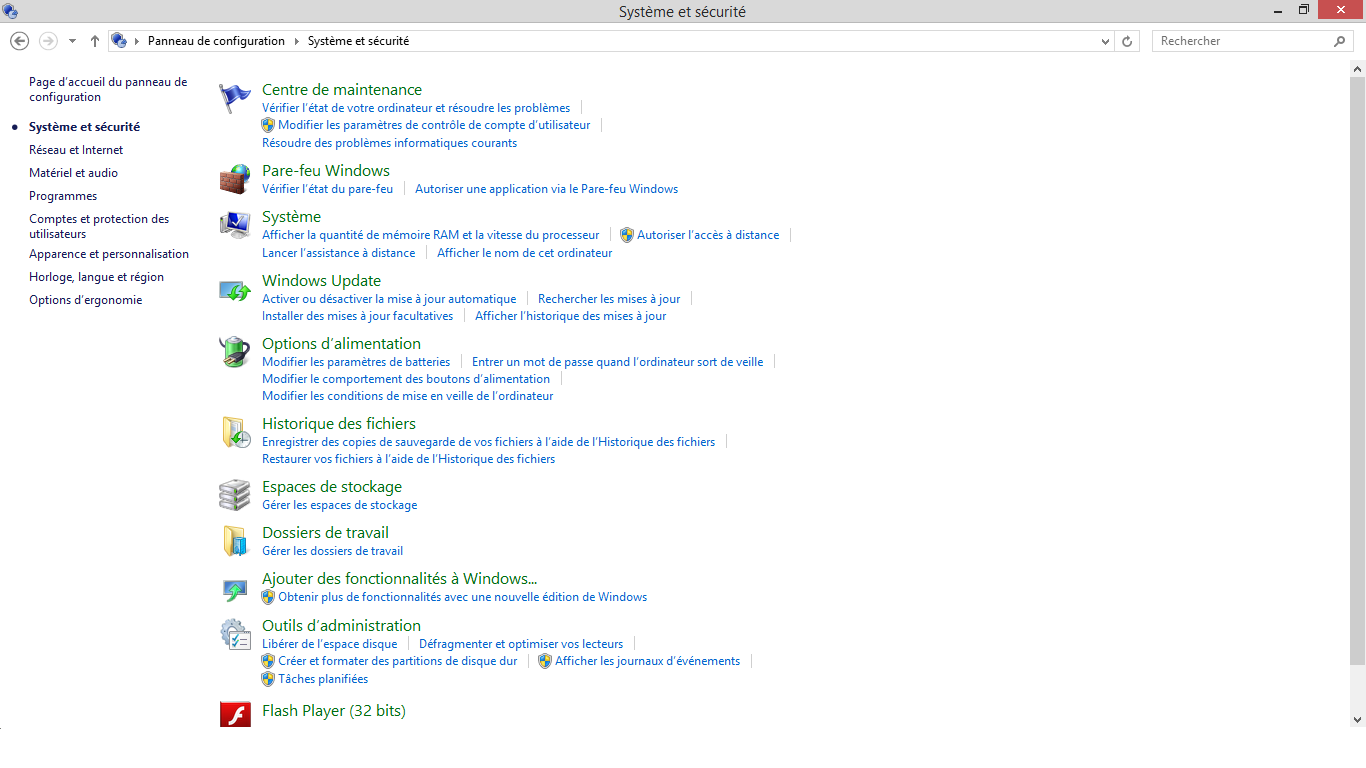Select Horloge, langue et région
Image resolution: width=1366 pixels, height=768 pixels.
tap(96, 277)
